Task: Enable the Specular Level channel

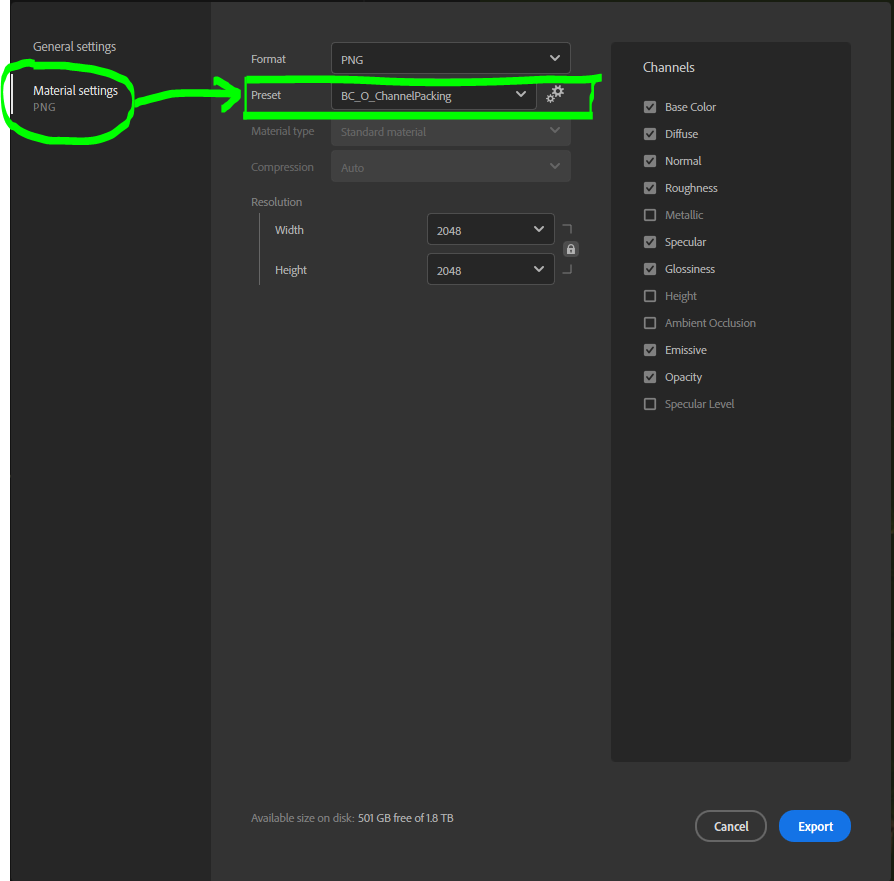Action: 649,404
